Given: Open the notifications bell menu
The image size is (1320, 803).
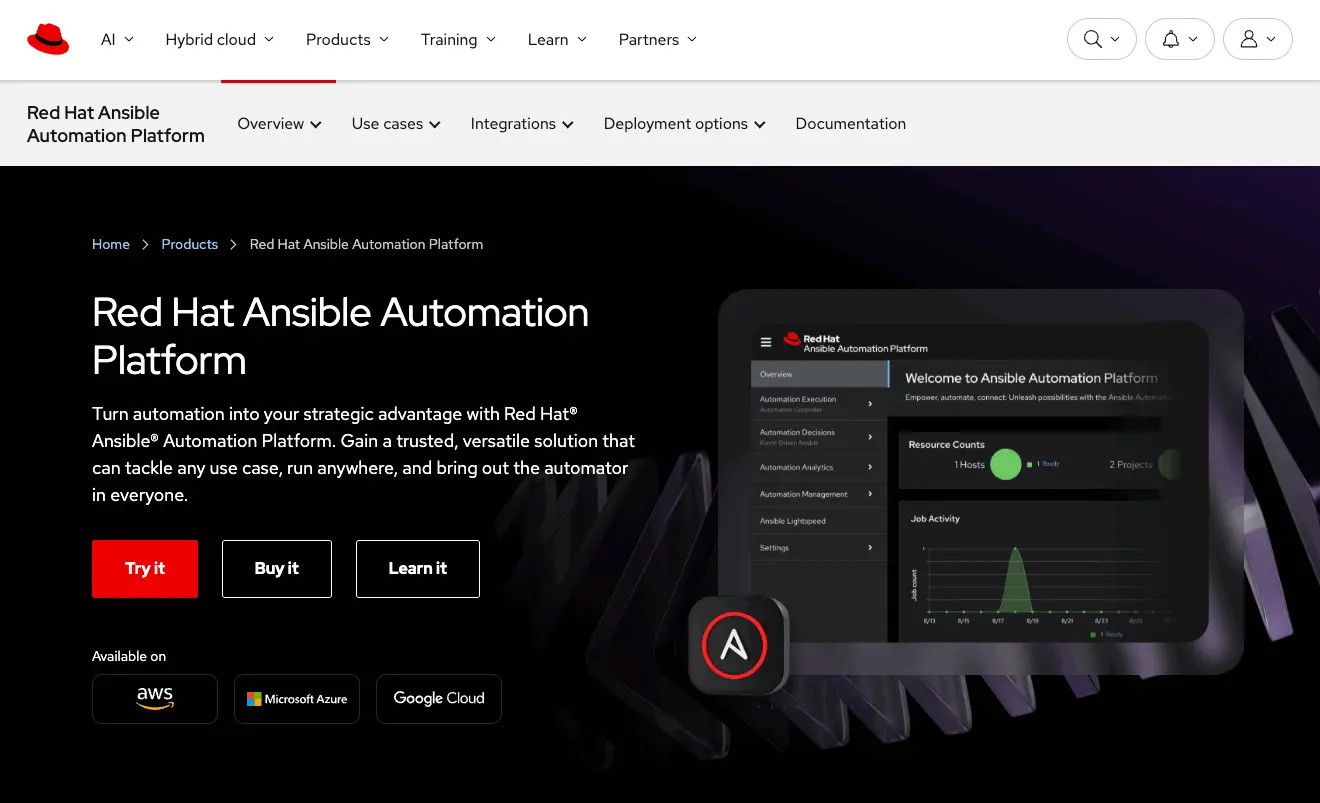Looking at the screenshot, I should coord(1180,39).
